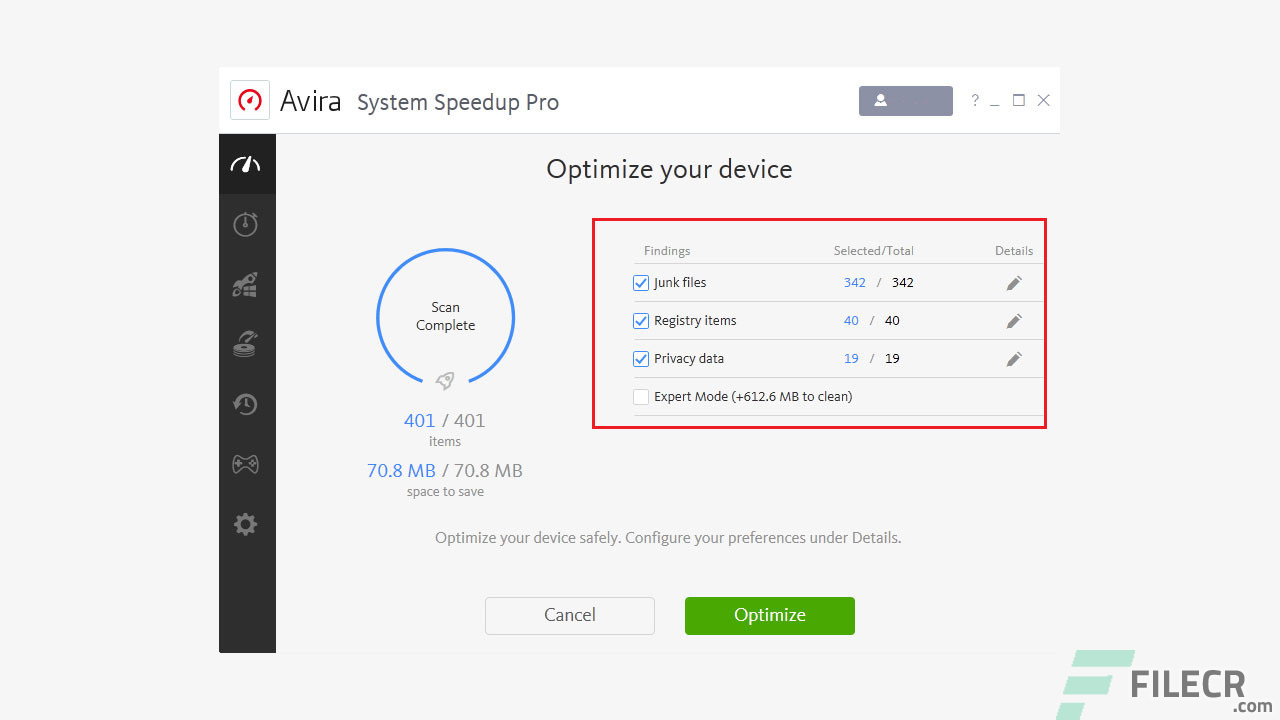1280x720 pixels.
Task: Click the "Selected/Total" column header
Action: coord(874,251)
